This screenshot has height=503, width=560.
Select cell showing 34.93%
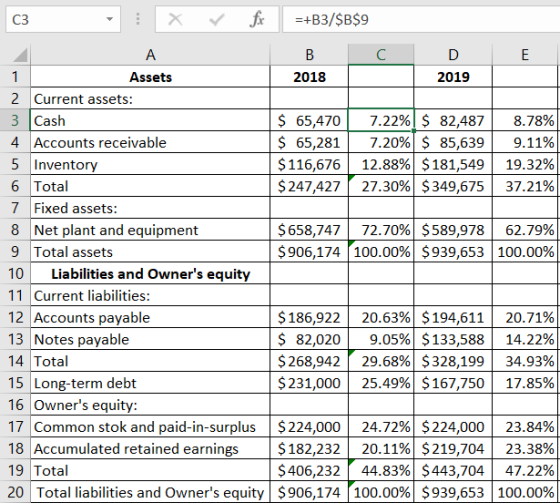coord(524,361)
